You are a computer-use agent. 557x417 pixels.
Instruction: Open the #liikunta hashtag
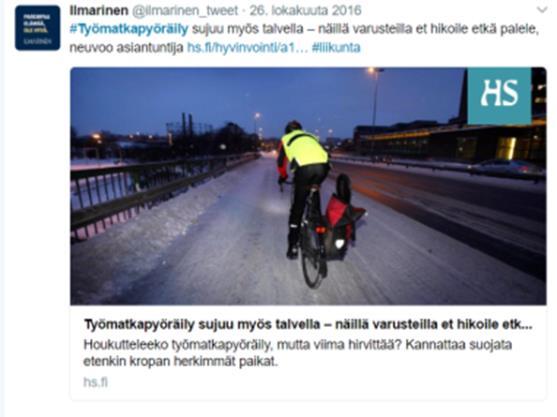[336, 47]
